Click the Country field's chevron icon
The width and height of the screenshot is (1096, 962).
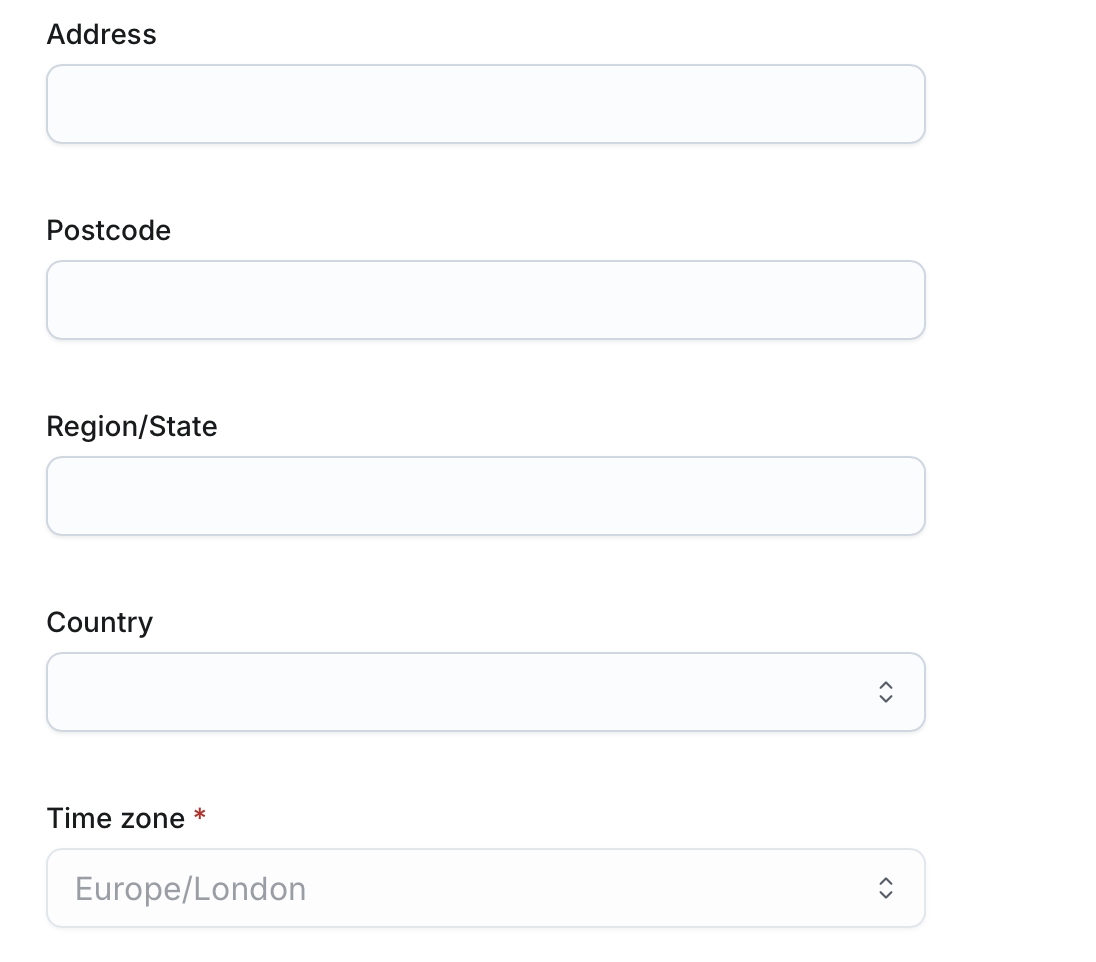[885, 692]
